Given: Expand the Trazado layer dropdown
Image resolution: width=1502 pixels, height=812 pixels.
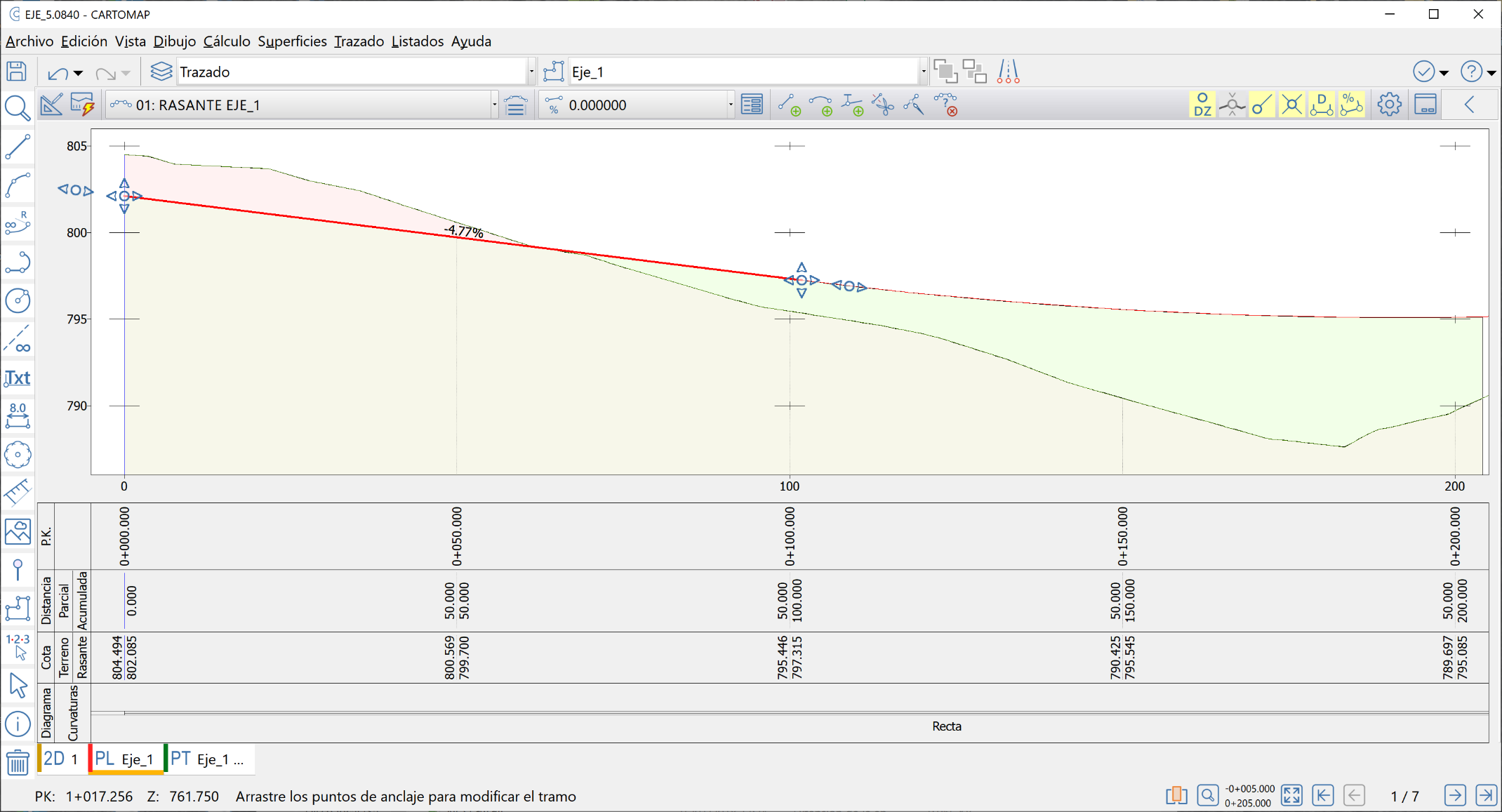Looking at the screenshot, I should pos(531,71).
